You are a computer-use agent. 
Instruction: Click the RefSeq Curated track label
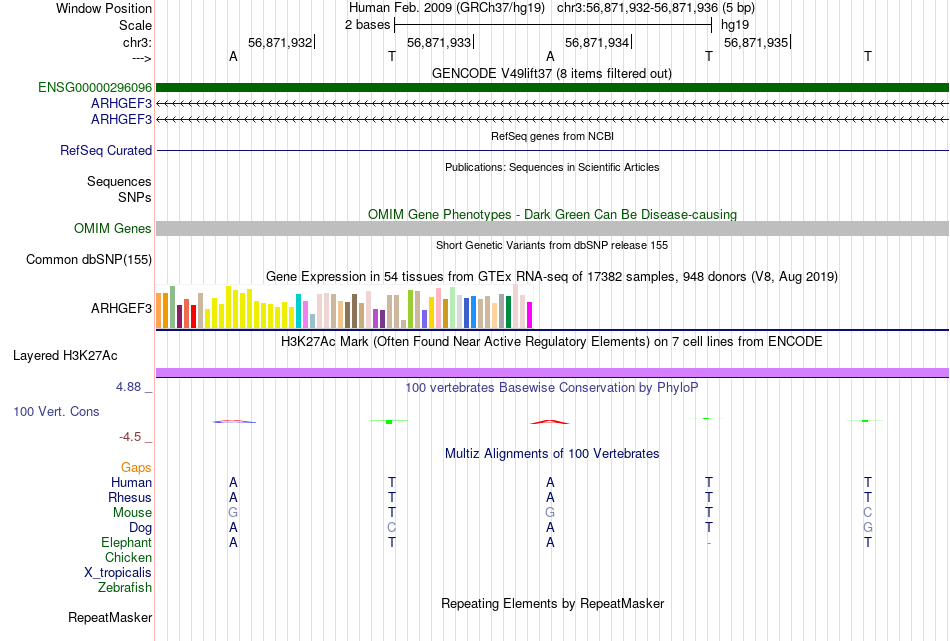(x=106, y=150)
